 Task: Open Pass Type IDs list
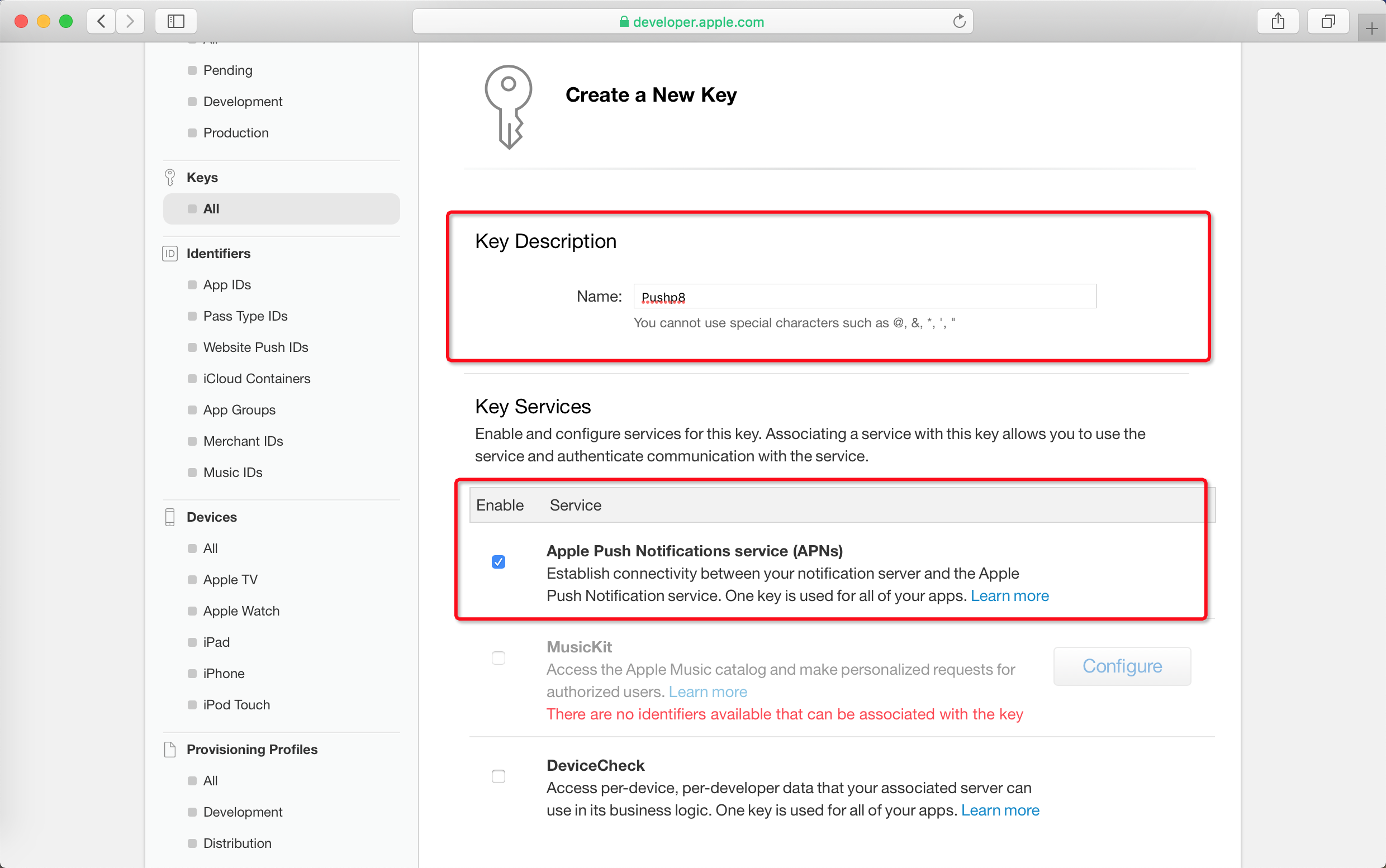(245, 316)
